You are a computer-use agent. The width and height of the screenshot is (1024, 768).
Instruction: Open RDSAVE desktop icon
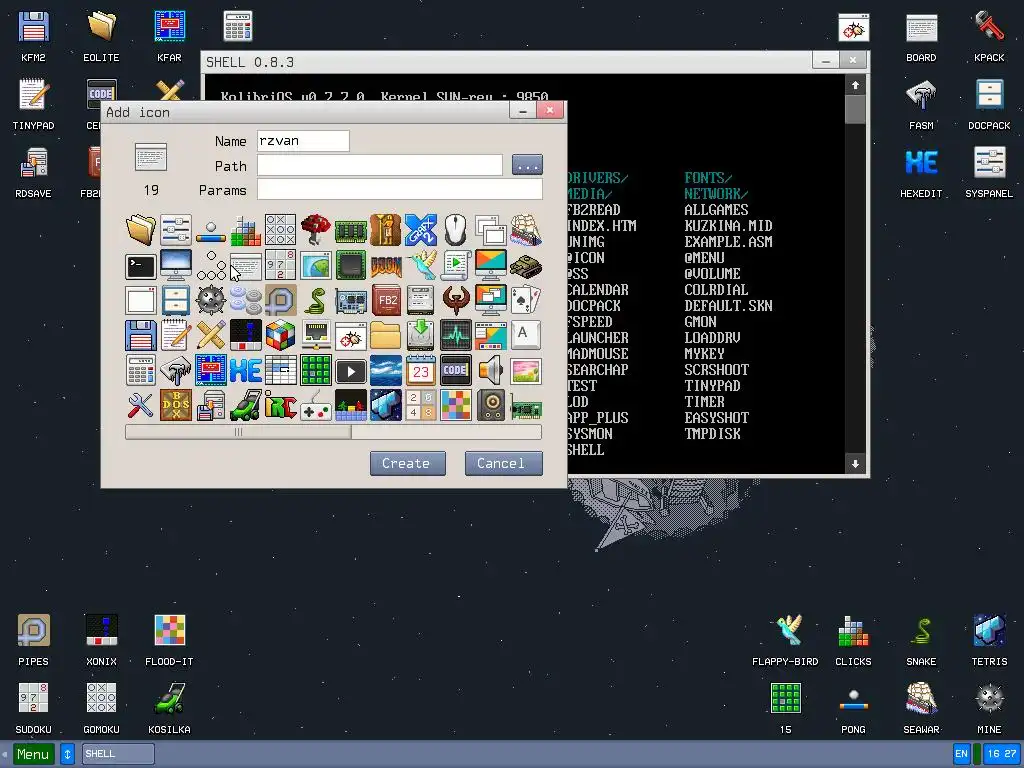33,172
